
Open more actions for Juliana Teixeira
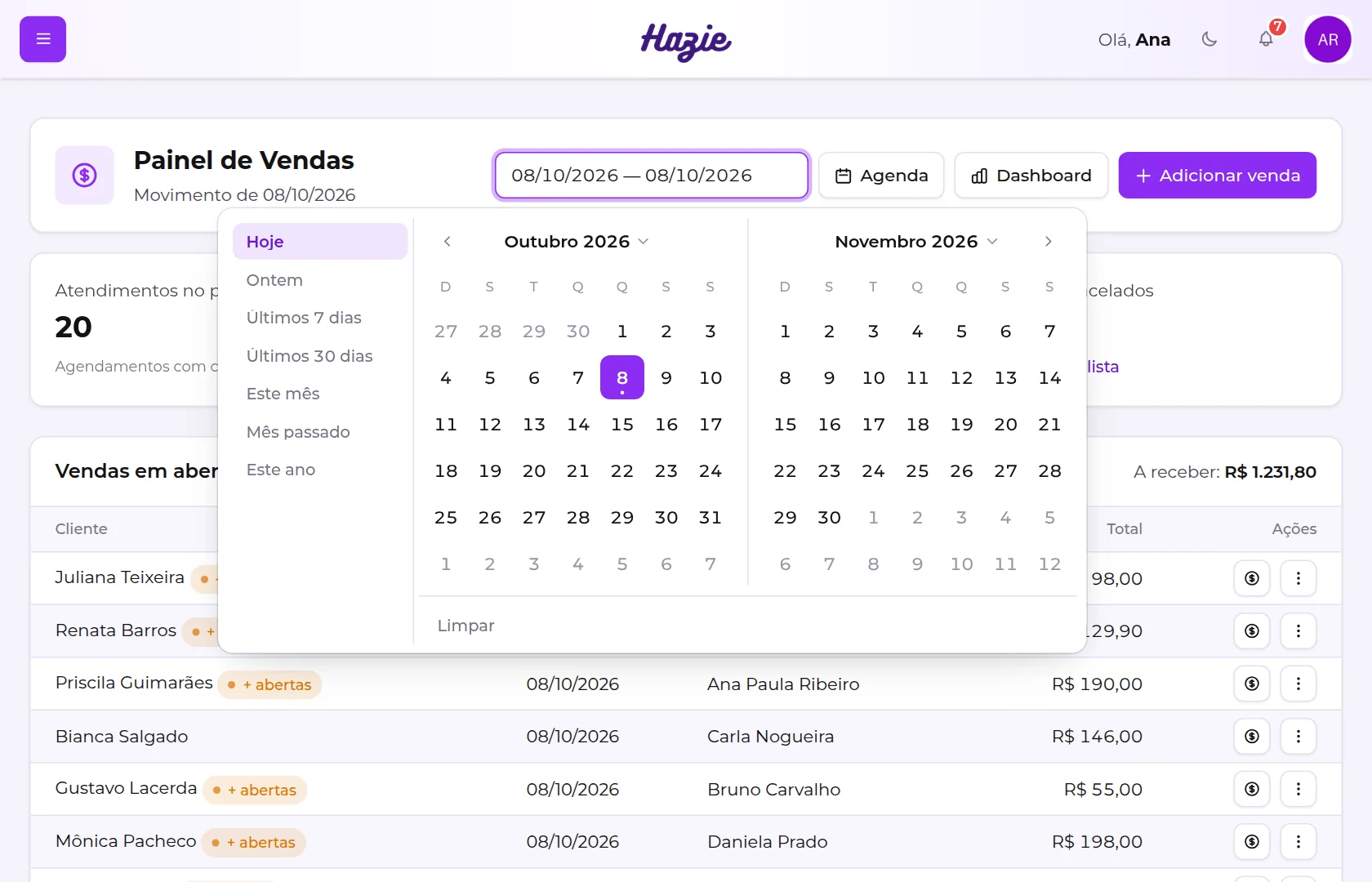(1298, 578)
